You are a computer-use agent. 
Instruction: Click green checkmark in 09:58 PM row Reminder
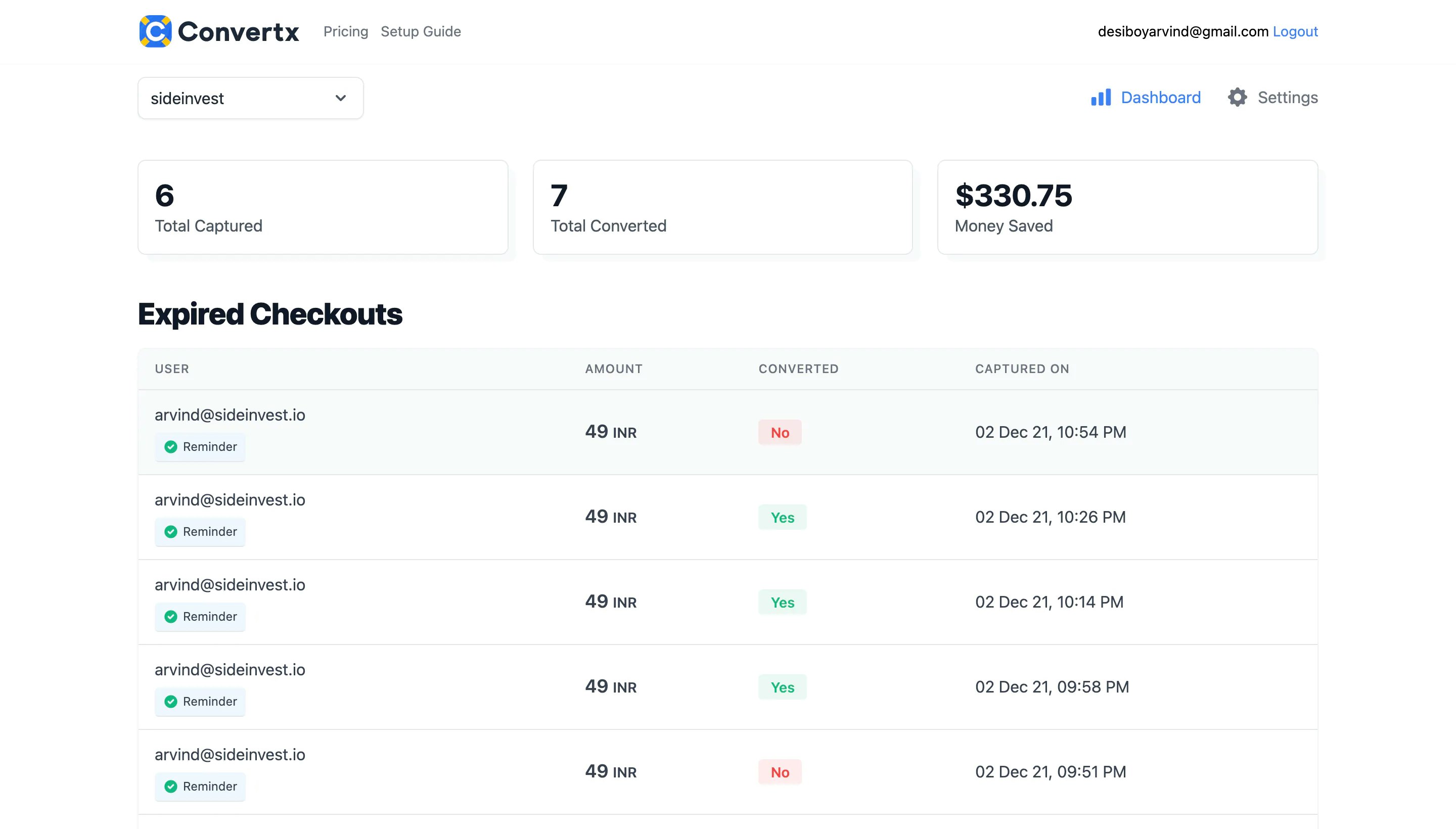[170, 702]
